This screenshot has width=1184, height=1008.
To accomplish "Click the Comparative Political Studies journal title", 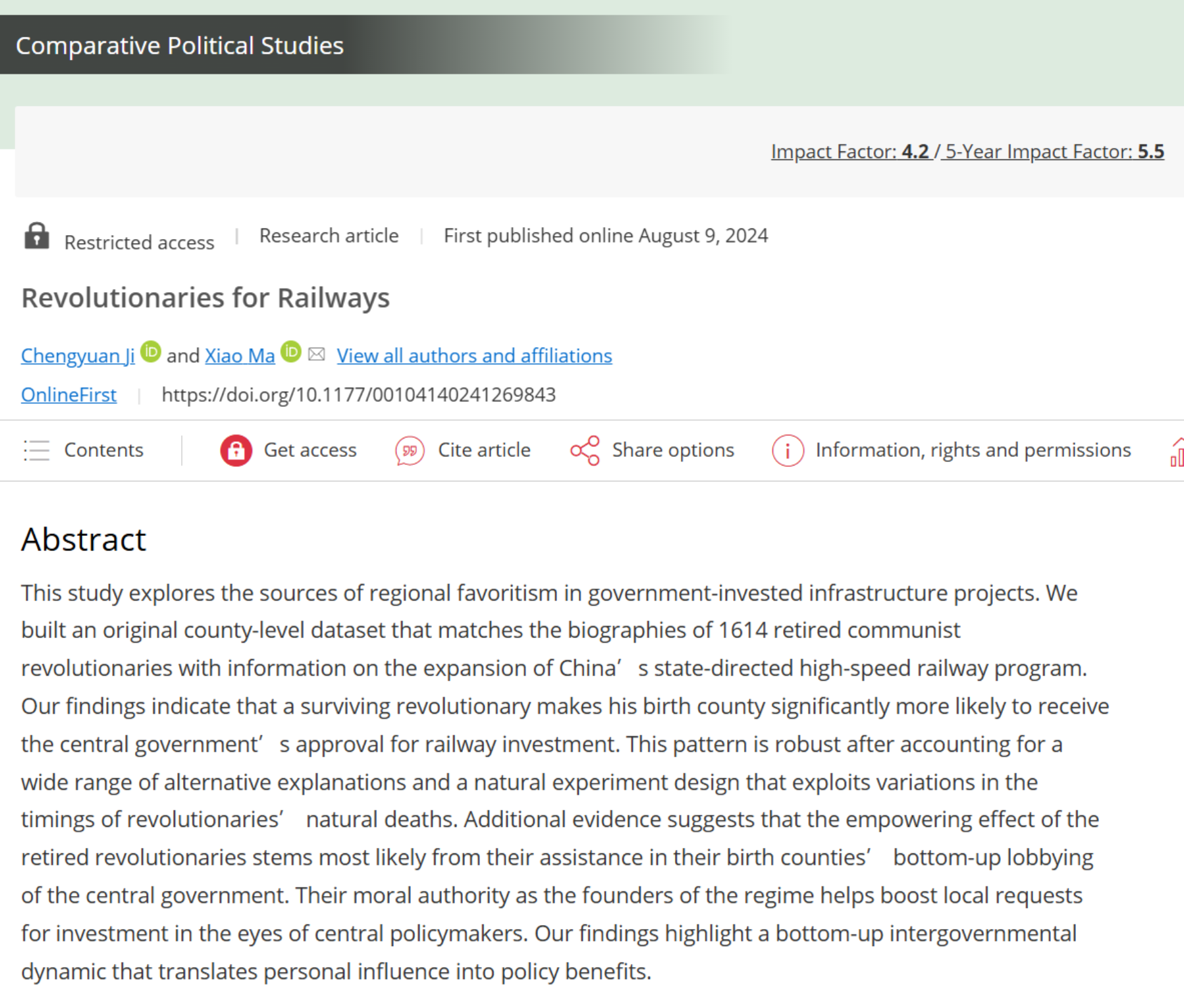I will [179, 45].
